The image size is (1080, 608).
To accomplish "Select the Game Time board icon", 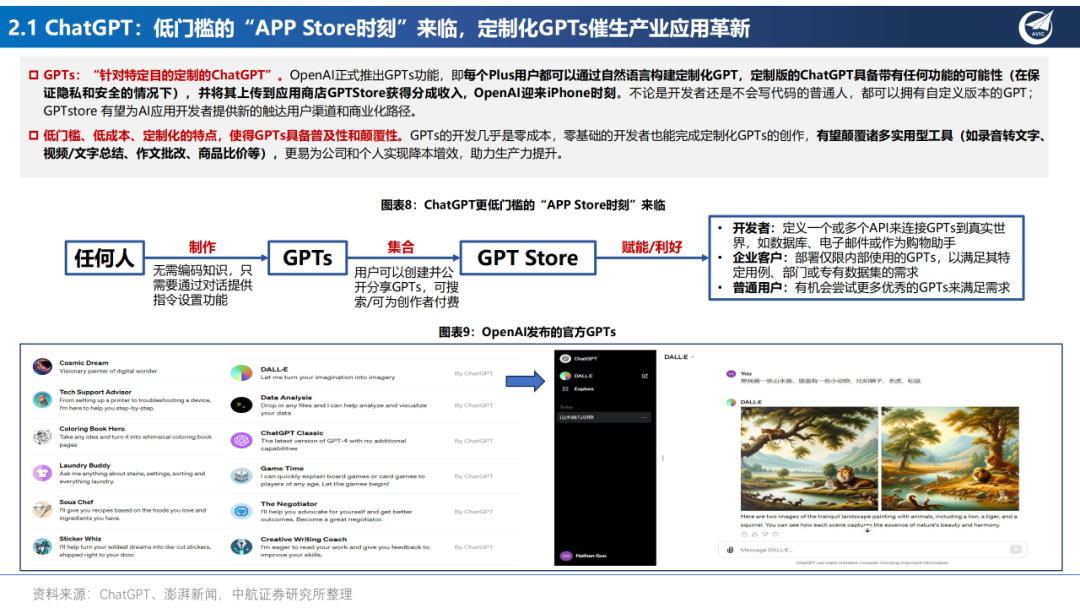I will pos(241,476).
